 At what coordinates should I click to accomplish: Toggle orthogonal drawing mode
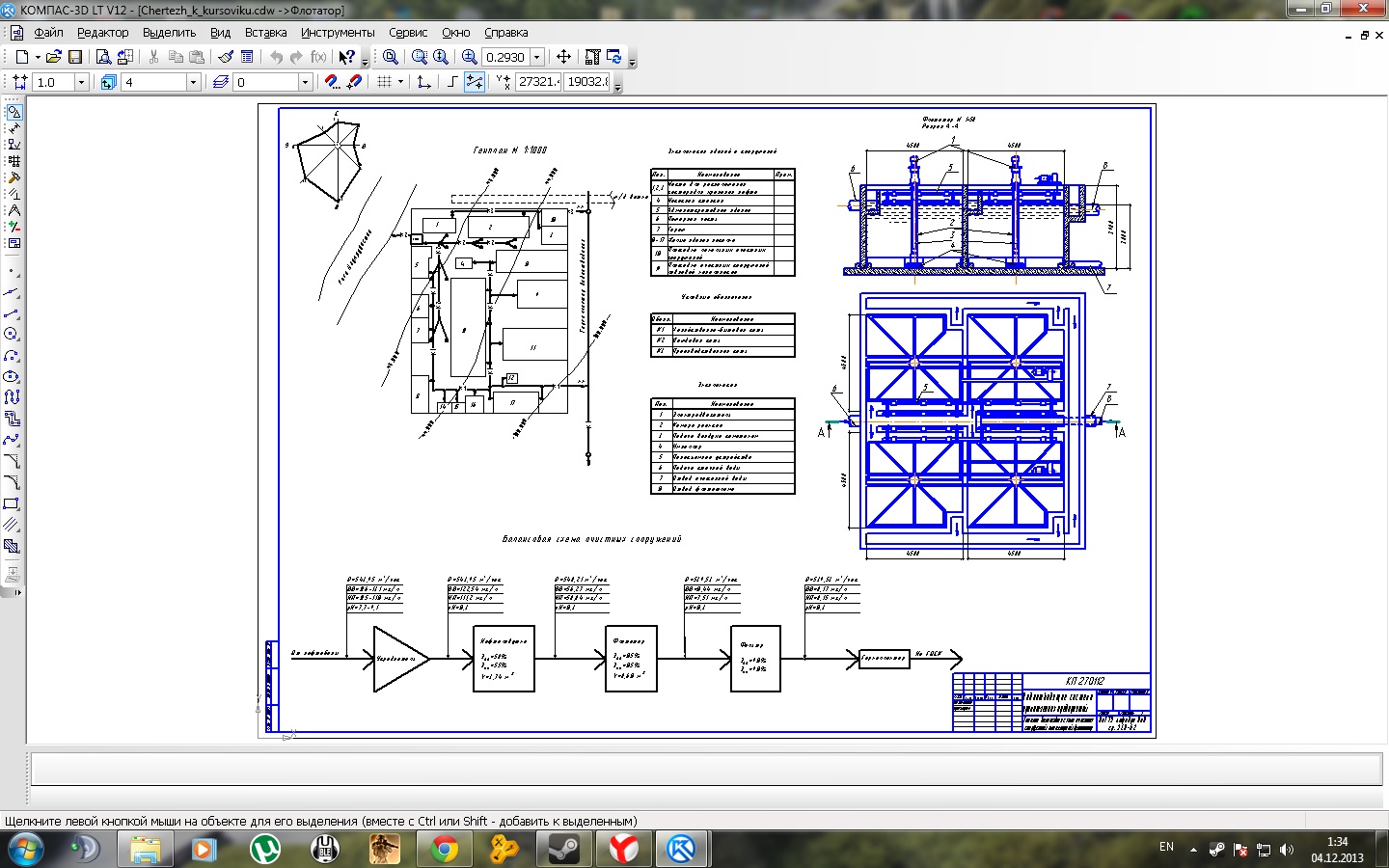(x=452, y=82)
